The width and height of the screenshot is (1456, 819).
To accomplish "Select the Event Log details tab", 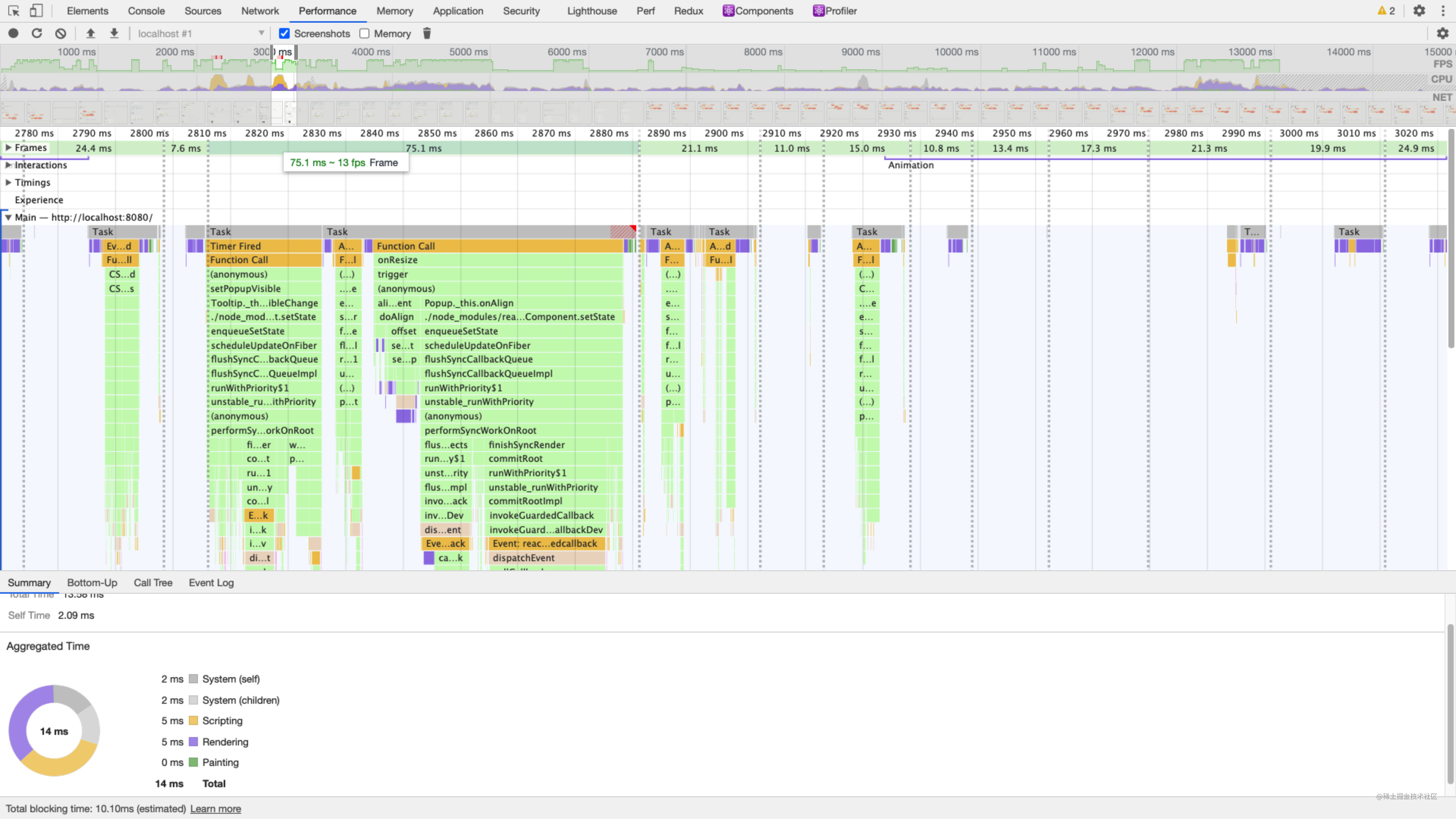I will tap(212, 583).
